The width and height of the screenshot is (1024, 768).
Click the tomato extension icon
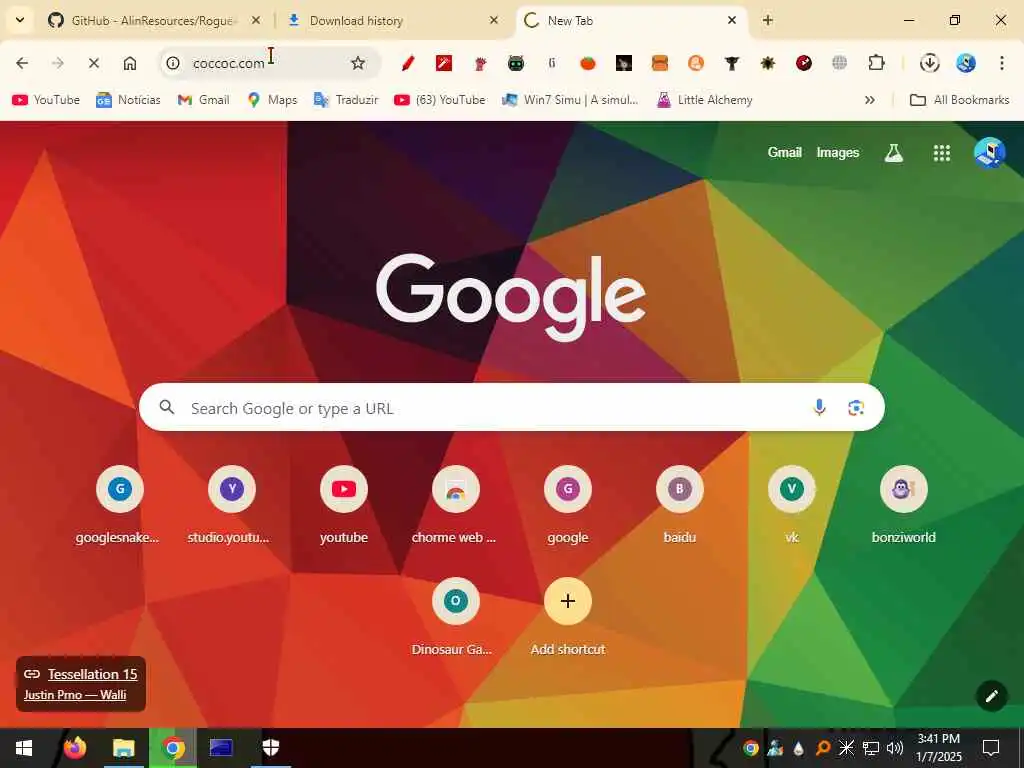[588, 63]
